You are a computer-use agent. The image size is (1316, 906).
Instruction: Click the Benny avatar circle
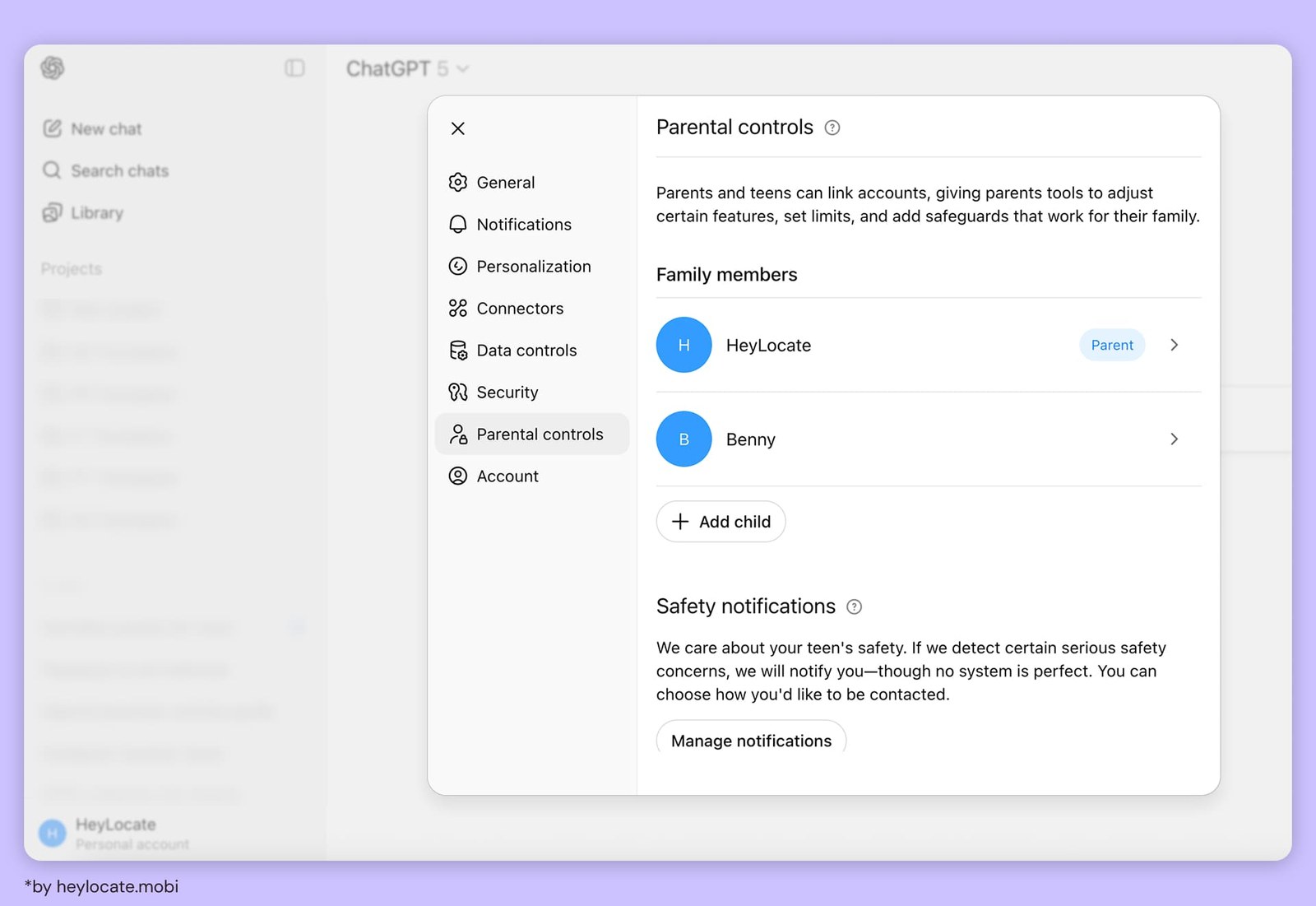(x=683, y=439)
